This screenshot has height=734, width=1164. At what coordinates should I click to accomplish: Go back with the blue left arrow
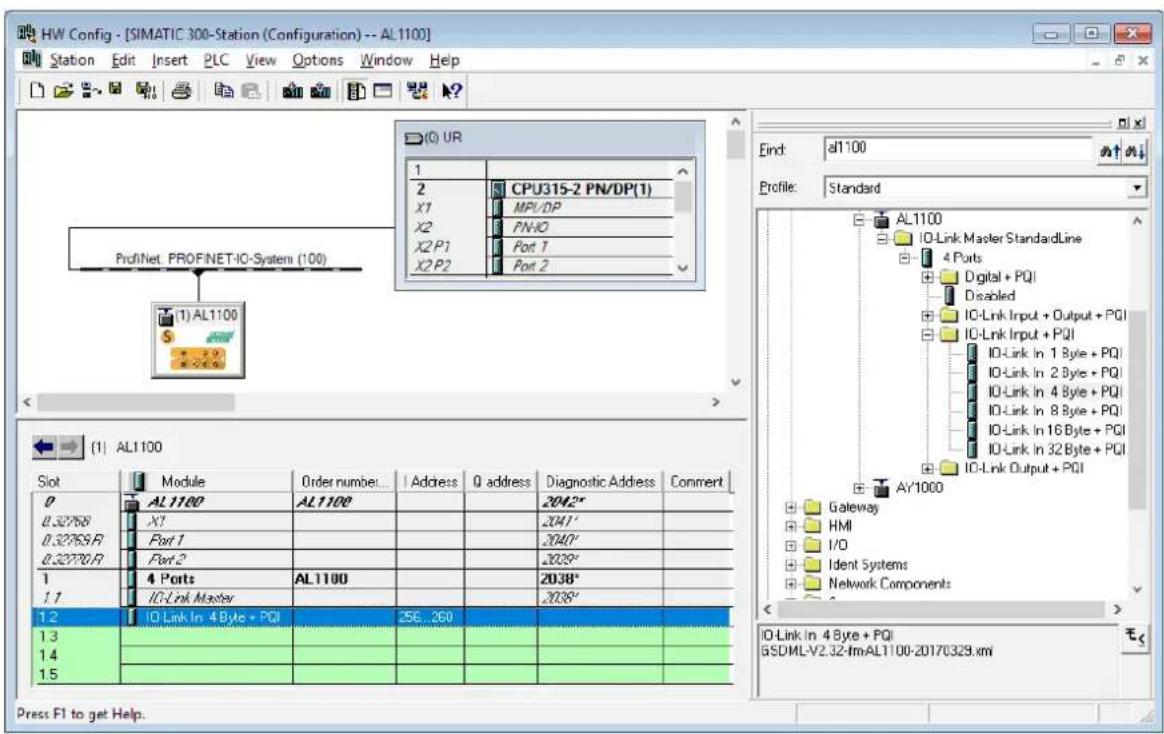click(44, 447)
